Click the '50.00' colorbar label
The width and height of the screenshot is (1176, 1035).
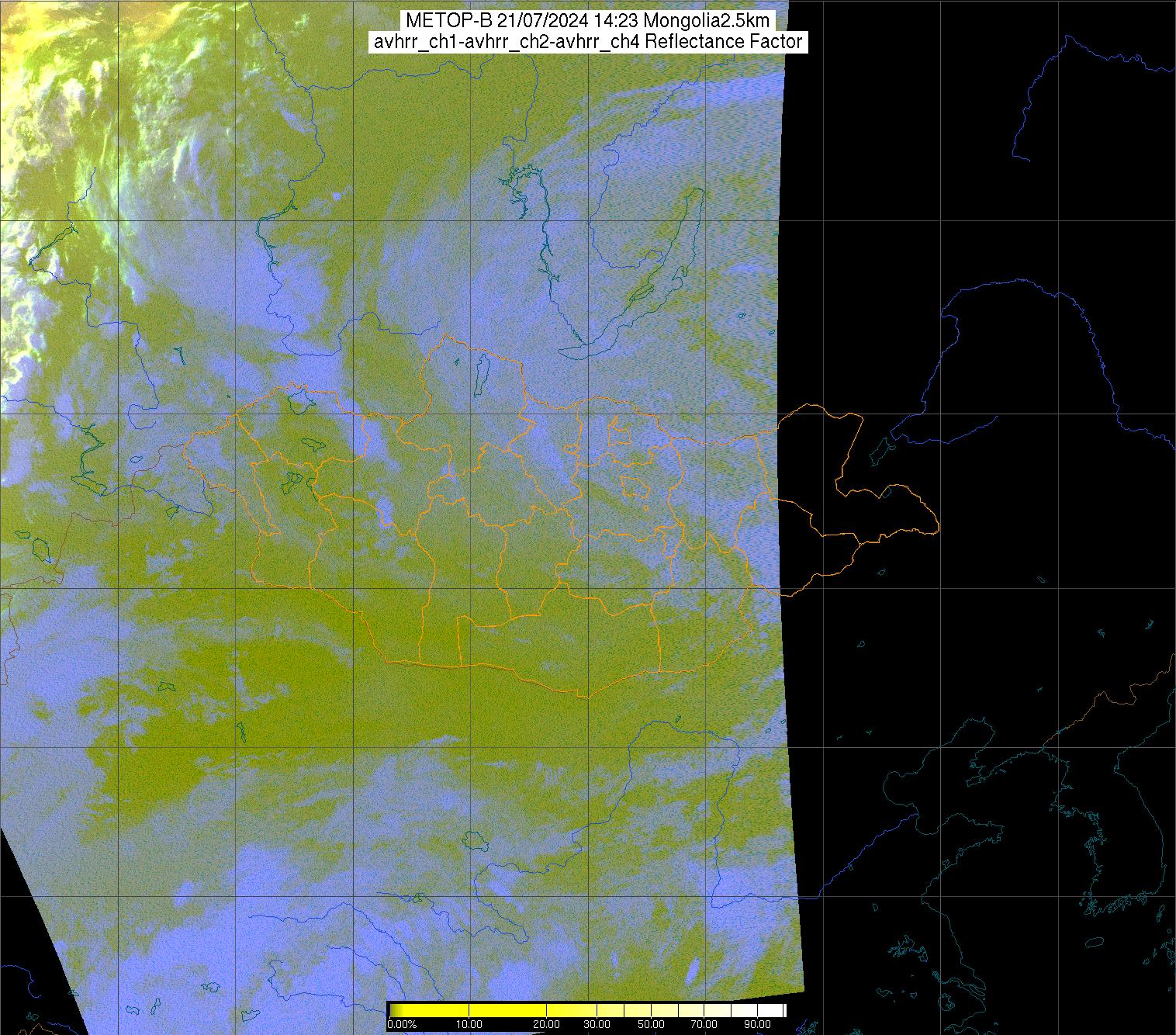click(x=651, y=1024)
